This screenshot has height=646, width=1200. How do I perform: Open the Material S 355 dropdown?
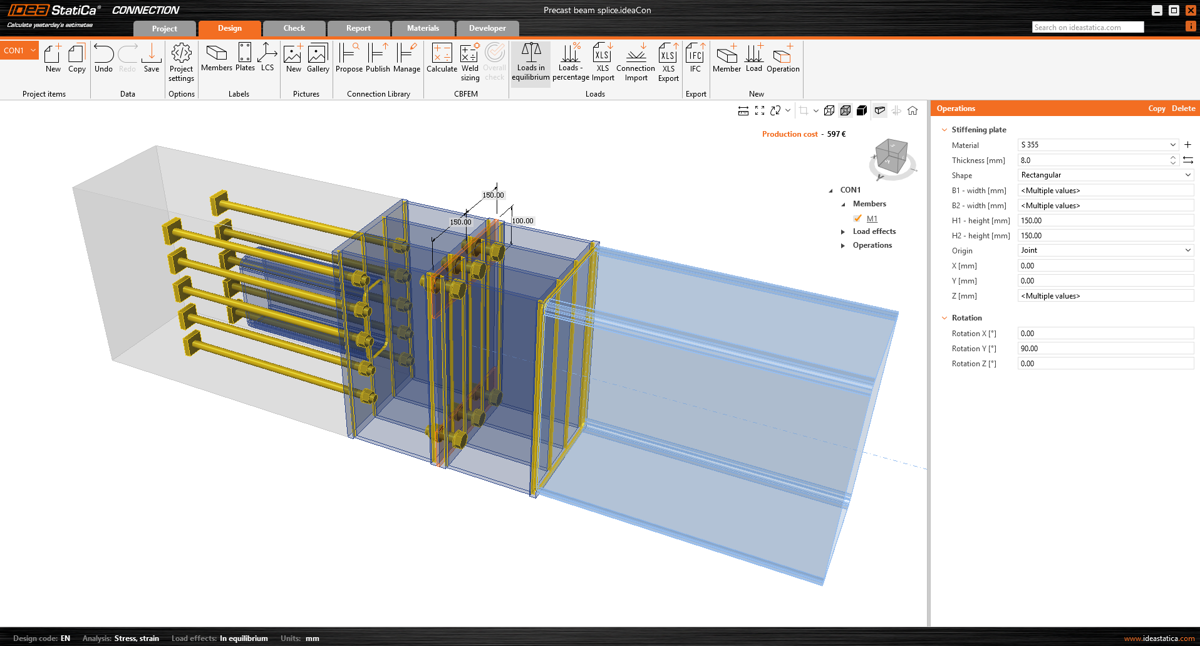pyautogui.click(x=1098, y=145)
